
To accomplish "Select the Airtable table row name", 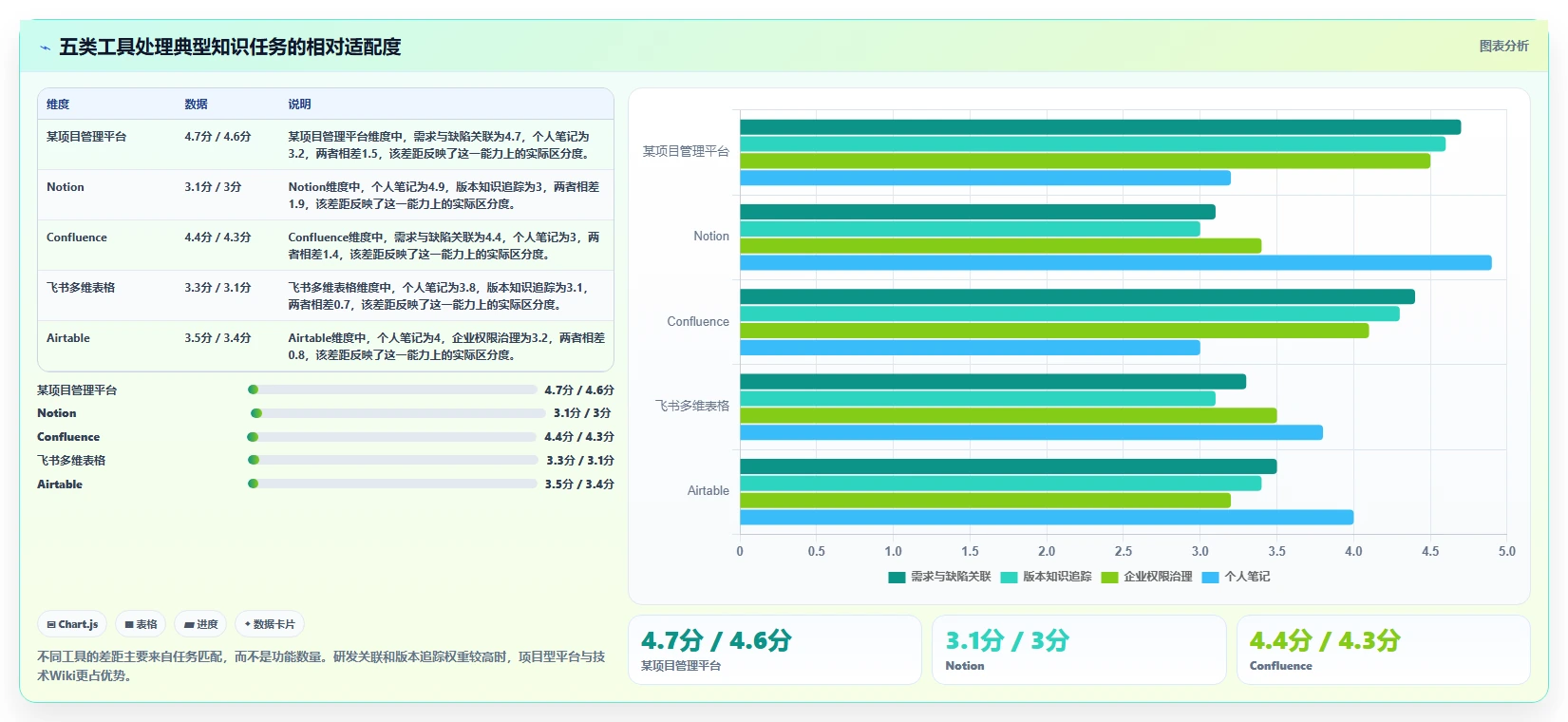I will tap(68, 338).
